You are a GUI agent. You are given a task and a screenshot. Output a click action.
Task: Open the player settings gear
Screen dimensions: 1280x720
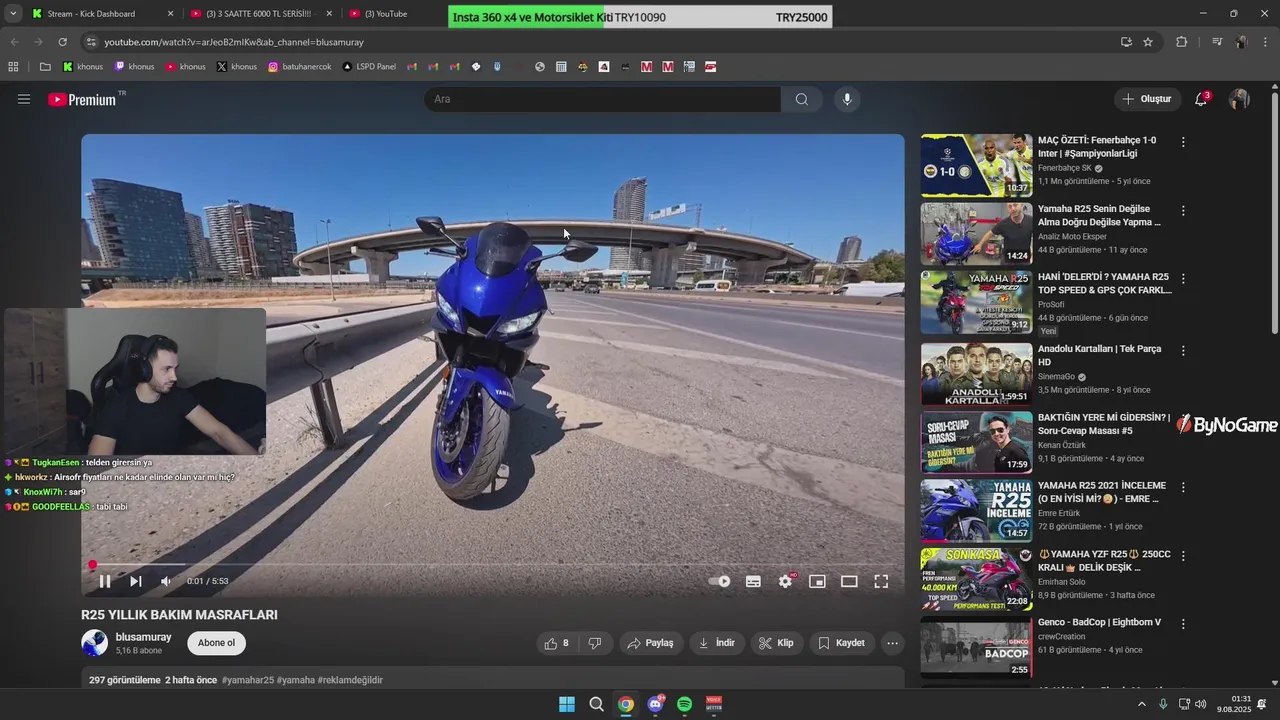coord(786,581)
